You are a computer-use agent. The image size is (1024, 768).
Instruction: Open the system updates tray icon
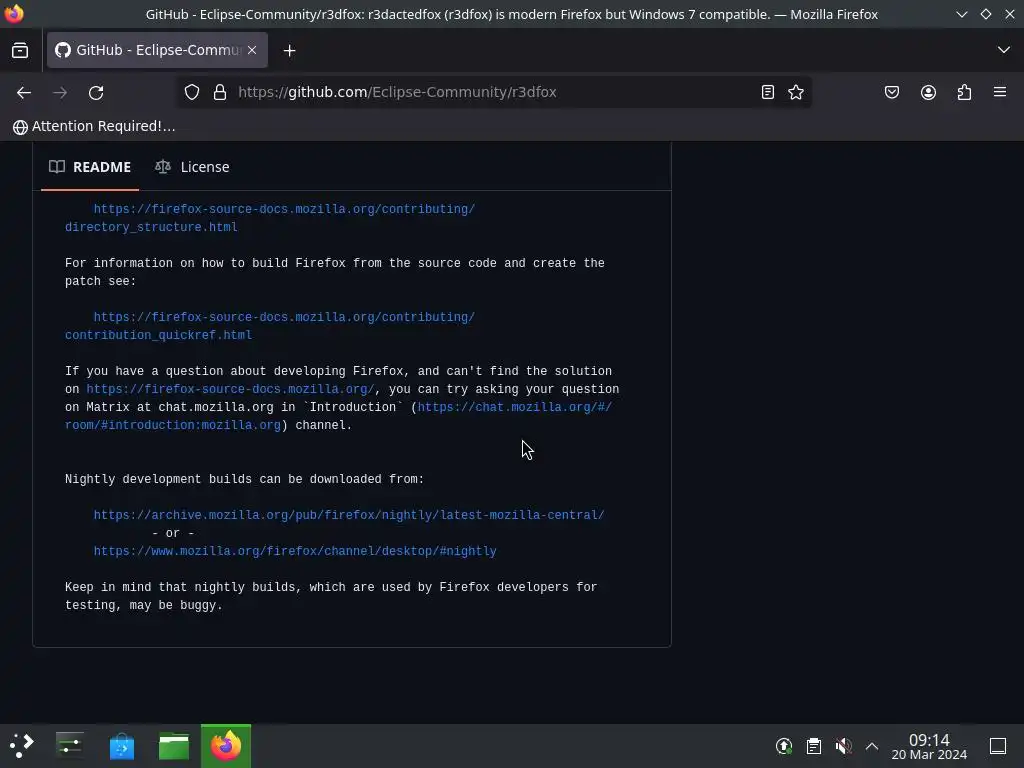[x=784, y=746]
